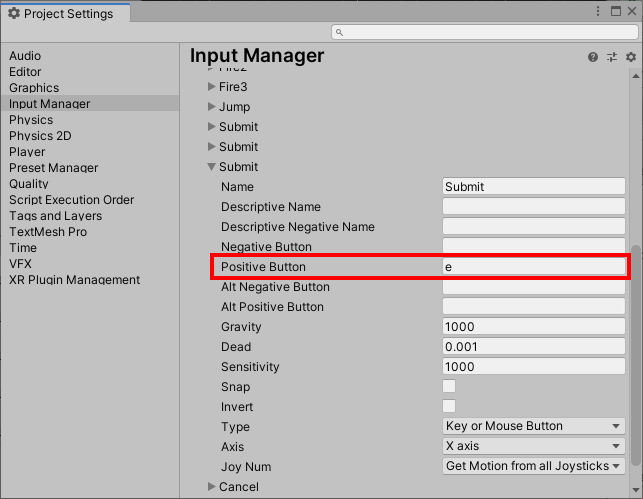This screenshot has height=499, width=643.
Task: Click the vertical scrollbar thumb
Action: 636,355
